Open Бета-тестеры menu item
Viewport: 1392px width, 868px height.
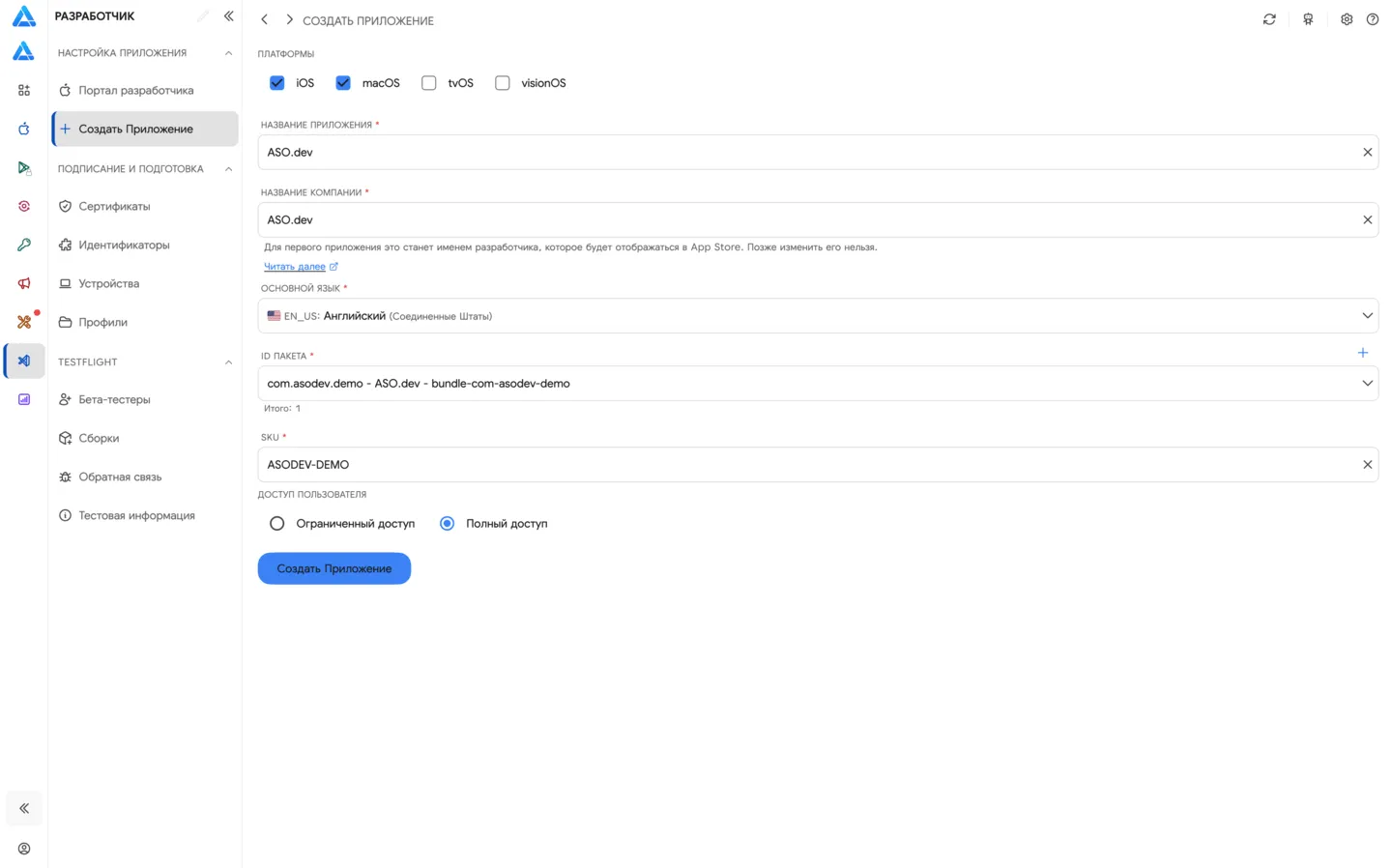145,399
